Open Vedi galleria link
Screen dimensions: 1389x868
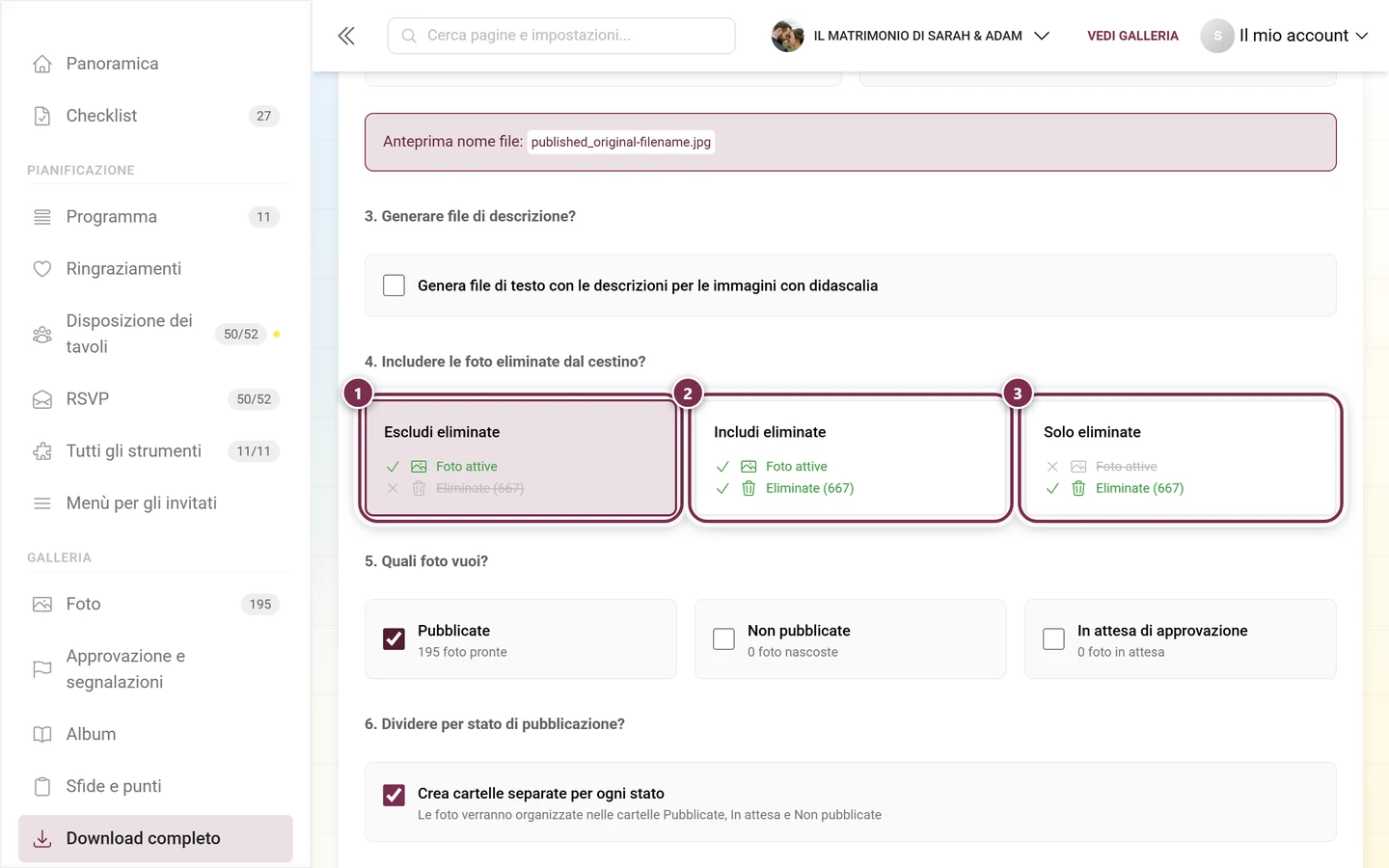point(1132,36)
